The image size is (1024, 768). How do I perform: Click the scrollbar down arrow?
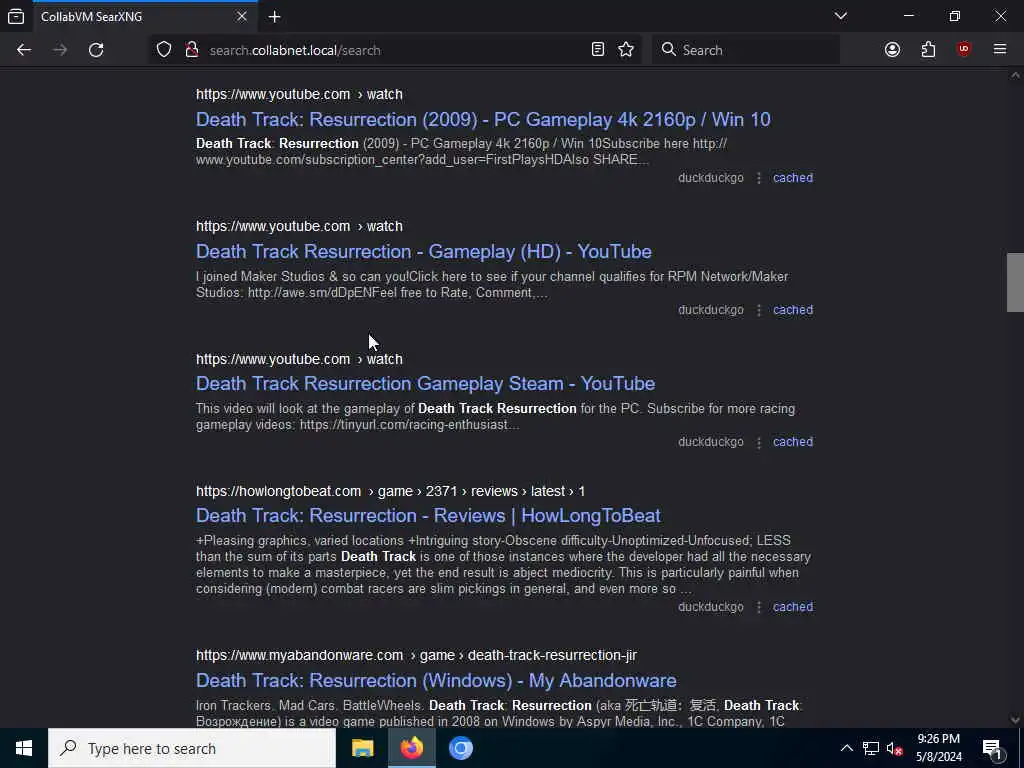point(1015,720)
